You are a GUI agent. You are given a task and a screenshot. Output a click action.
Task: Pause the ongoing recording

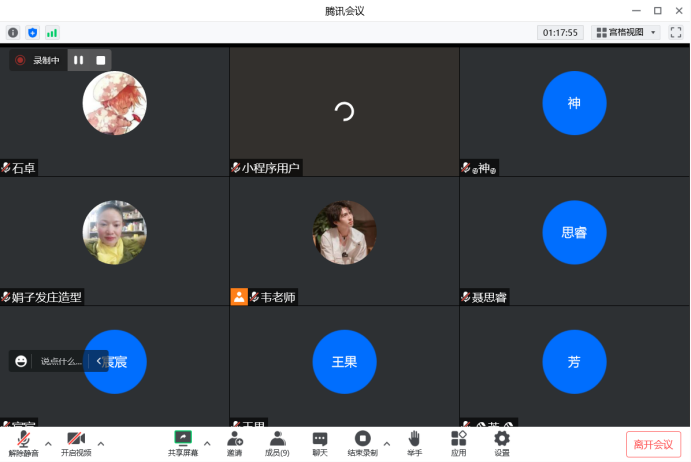tap(79, 60)
